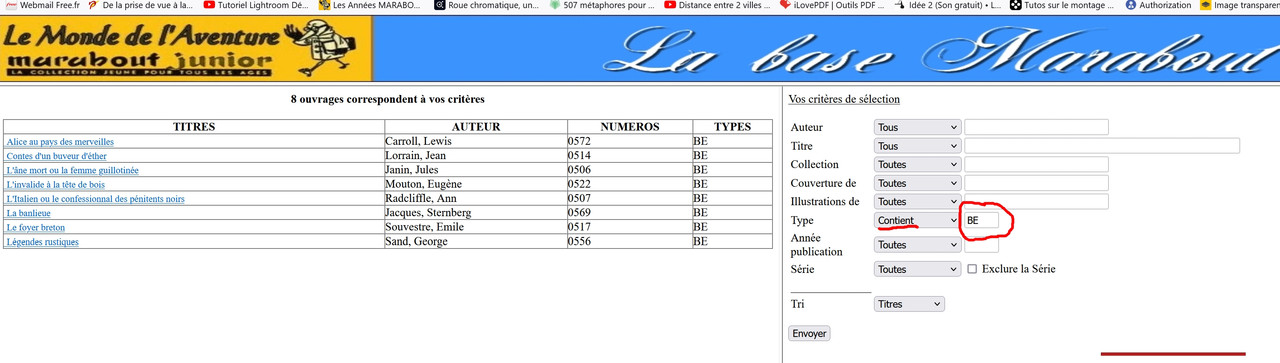Open 'Le foyer breton' link
The height and width of the screenshot is (363, 1280).
[36, 227]
